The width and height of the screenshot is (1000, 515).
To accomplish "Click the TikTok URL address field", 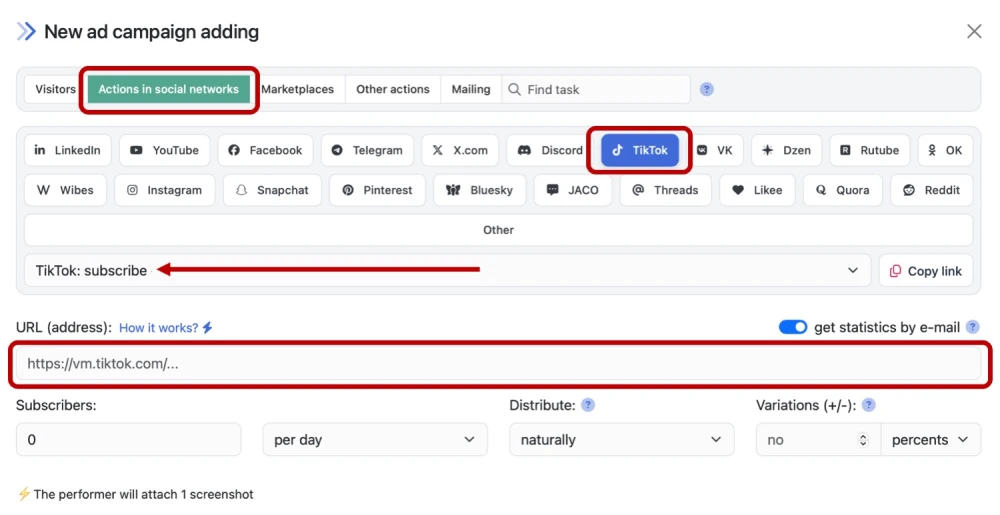I will pos(500,364).
